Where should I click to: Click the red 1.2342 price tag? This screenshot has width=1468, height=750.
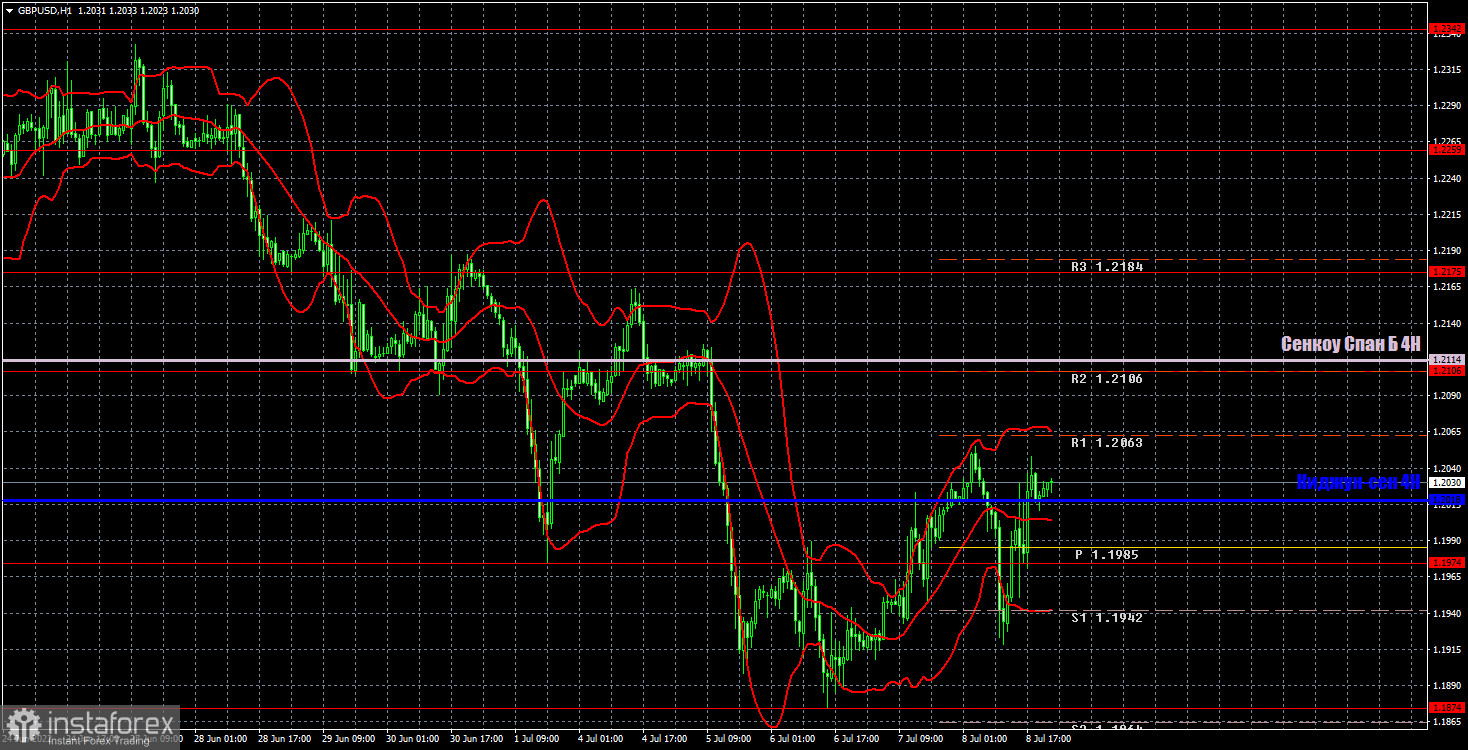[1447, 29]
